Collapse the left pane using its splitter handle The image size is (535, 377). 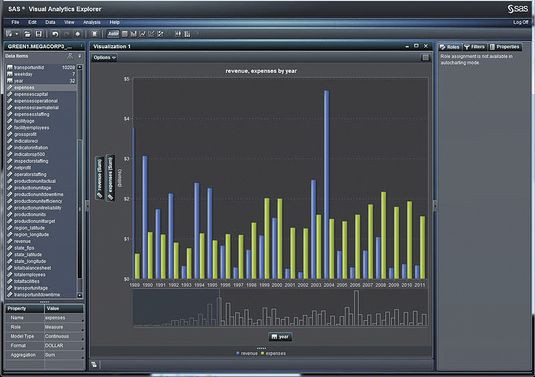tap(87, 205)
